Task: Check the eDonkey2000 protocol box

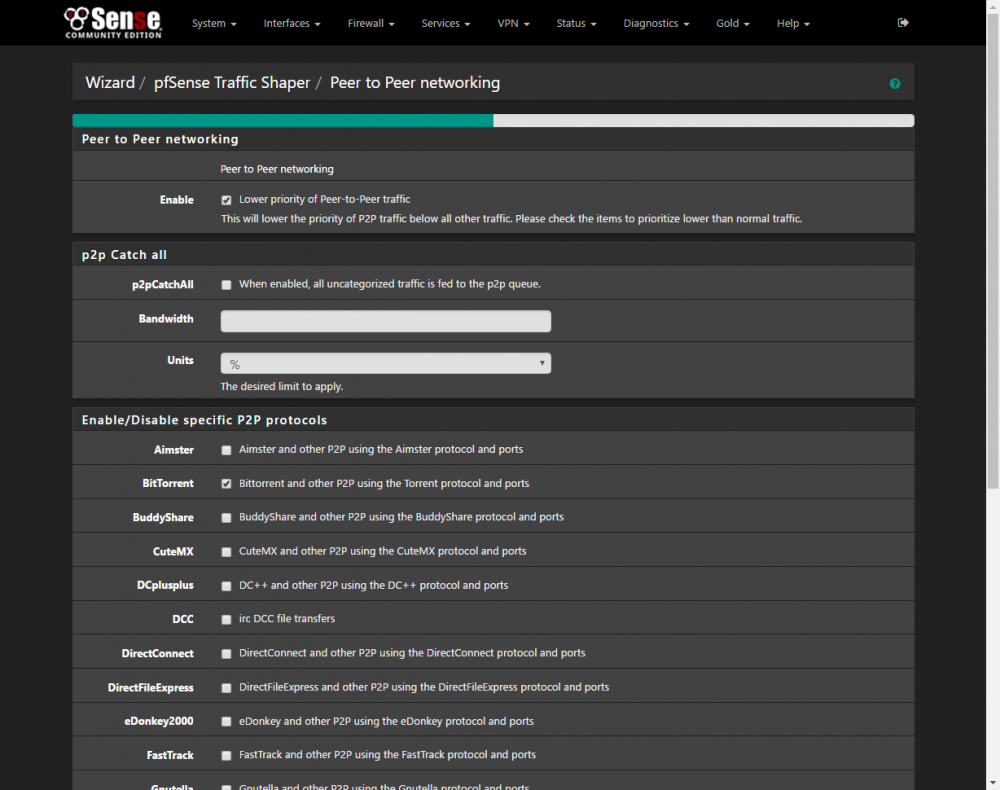Action: 226,722
